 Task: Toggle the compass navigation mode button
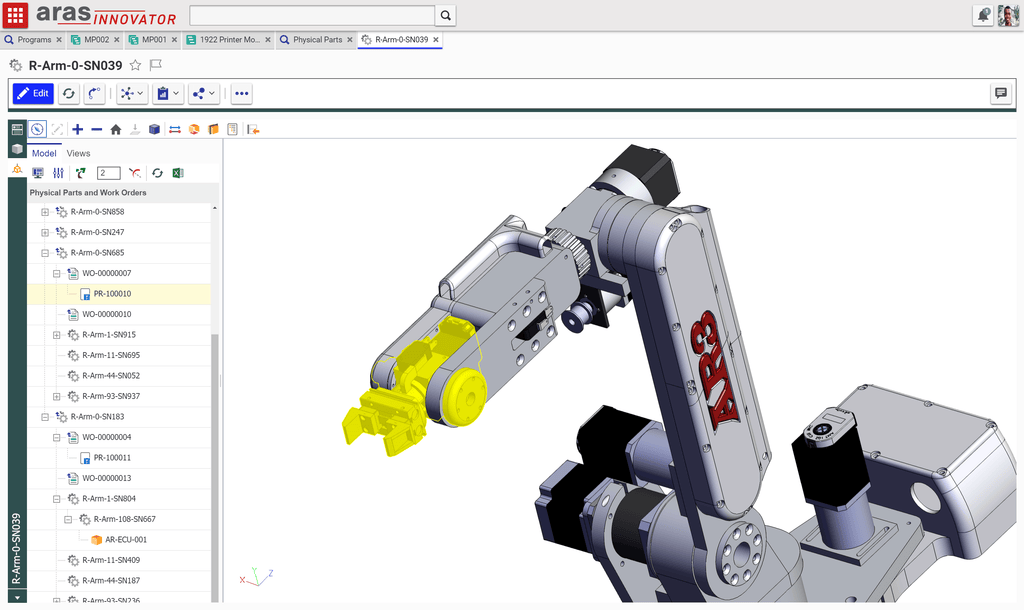click(37, 129)
